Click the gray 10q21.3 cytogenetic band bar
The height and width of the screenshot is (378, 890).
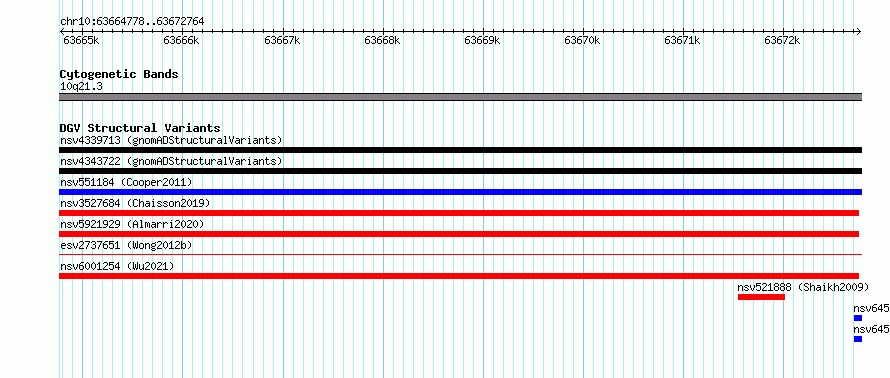pos(460,97)
